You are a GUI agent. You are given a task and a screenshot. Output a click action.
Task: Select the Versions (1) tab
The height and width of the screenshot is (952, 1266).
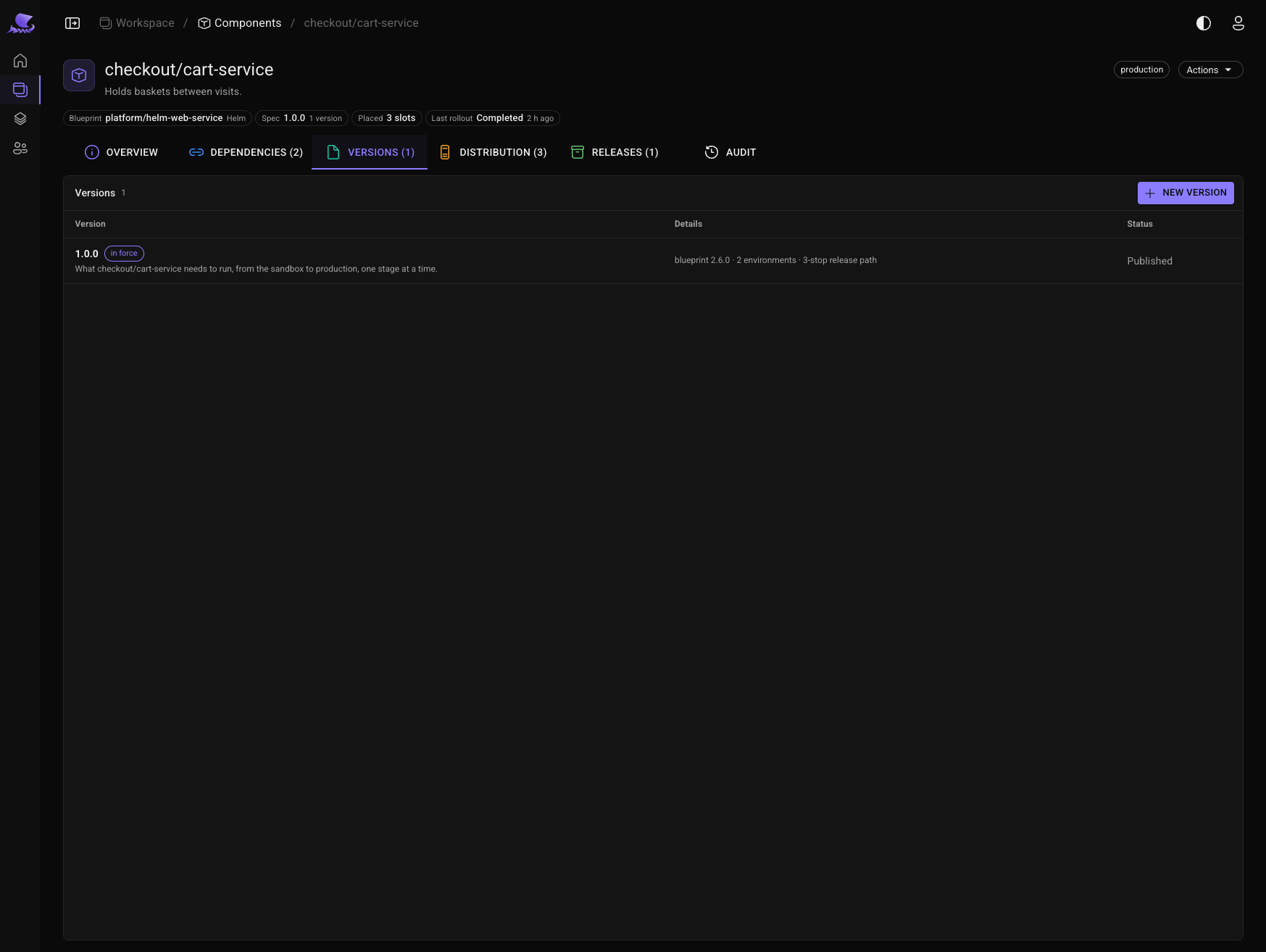370,152
